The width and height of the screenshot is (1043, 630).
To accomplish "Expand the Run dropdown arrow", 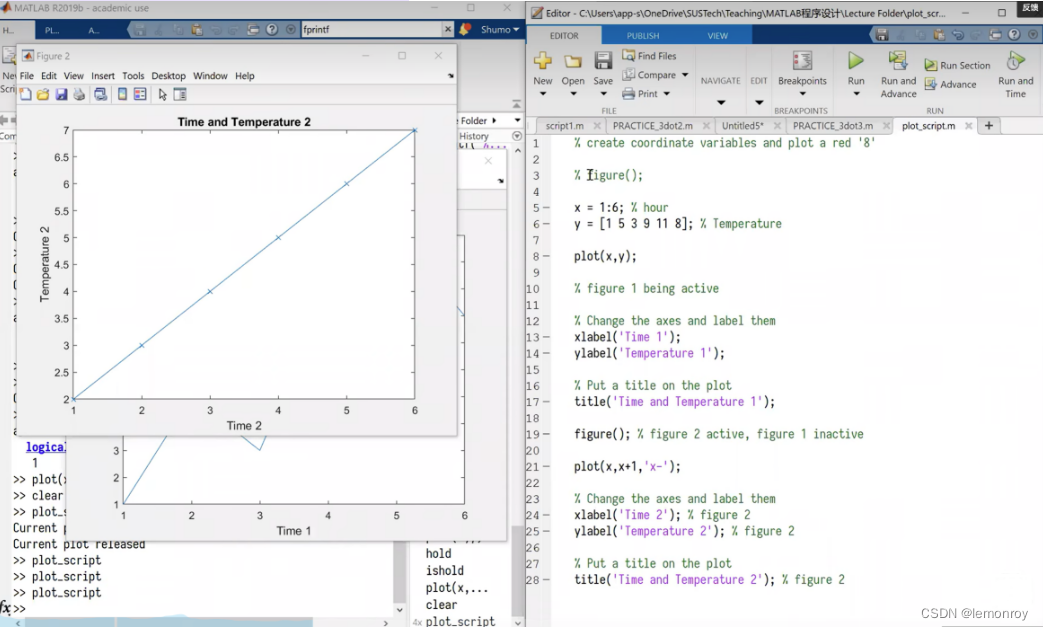I will click(x=856, y=94).
